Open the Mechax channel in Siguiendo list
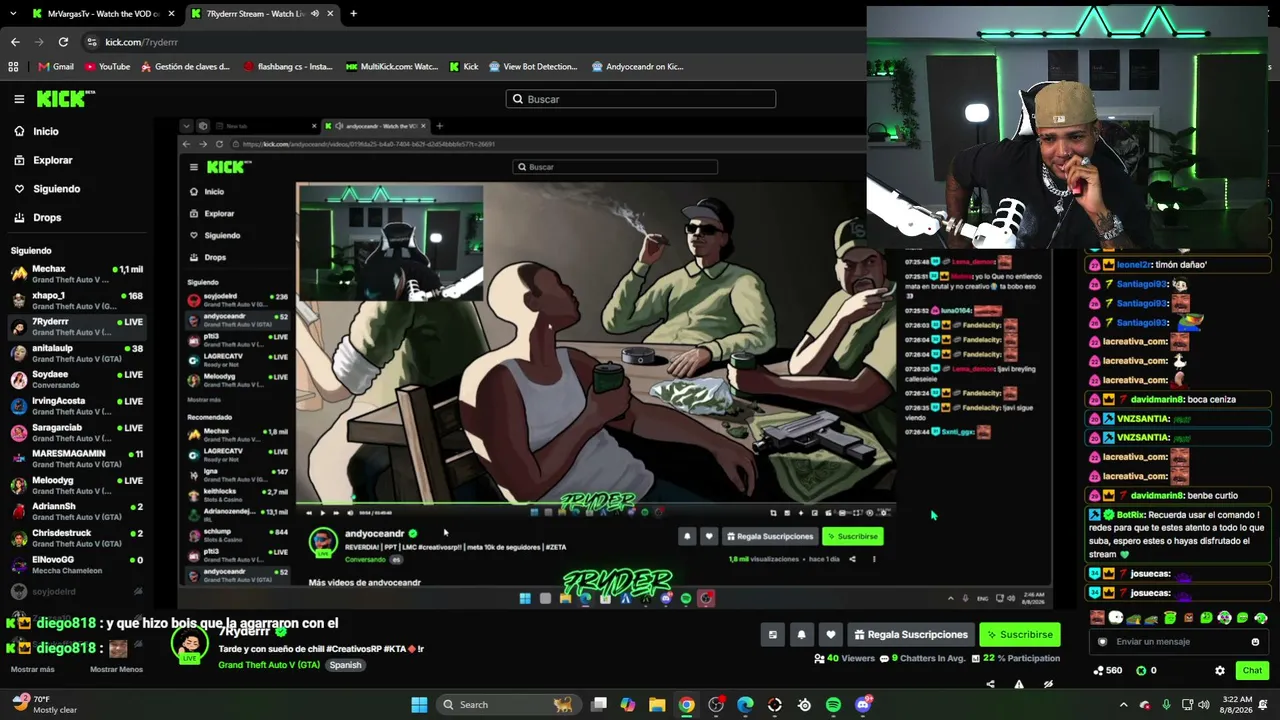 (77, 274)
